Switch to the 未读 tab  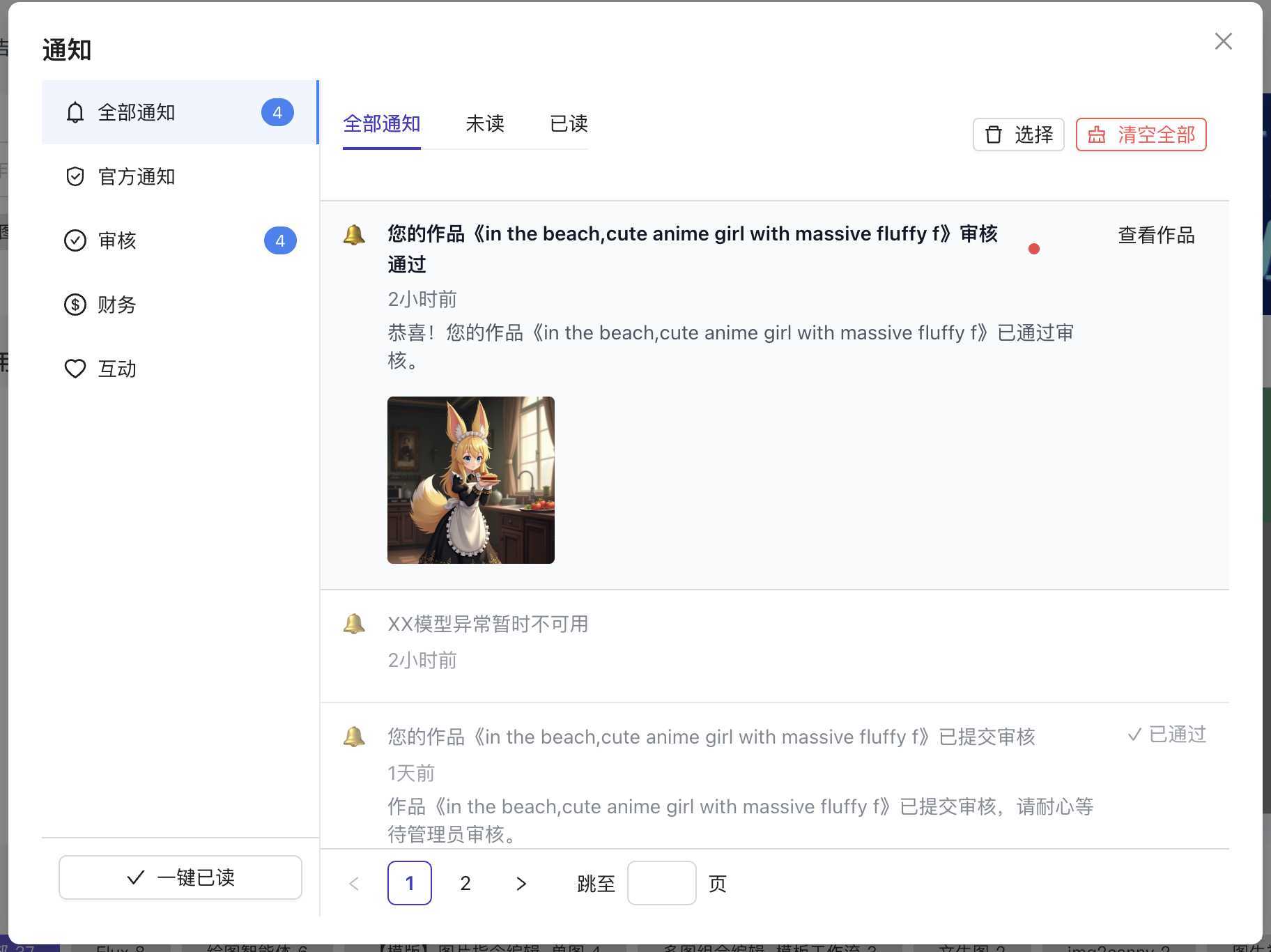coord(484,124)
